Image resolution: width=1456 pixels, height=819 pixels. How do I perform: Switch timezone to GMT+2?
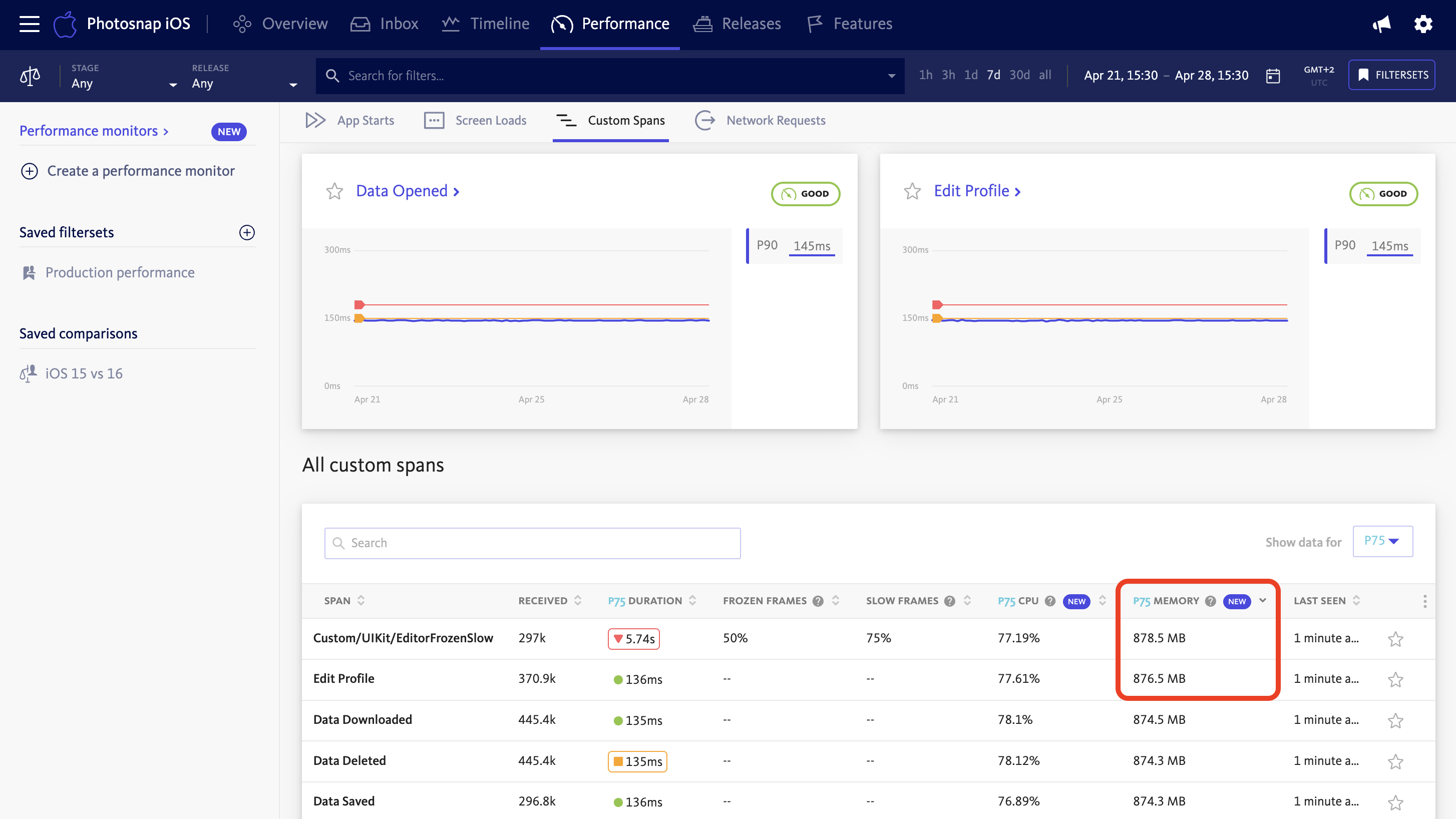[1319, 70]
